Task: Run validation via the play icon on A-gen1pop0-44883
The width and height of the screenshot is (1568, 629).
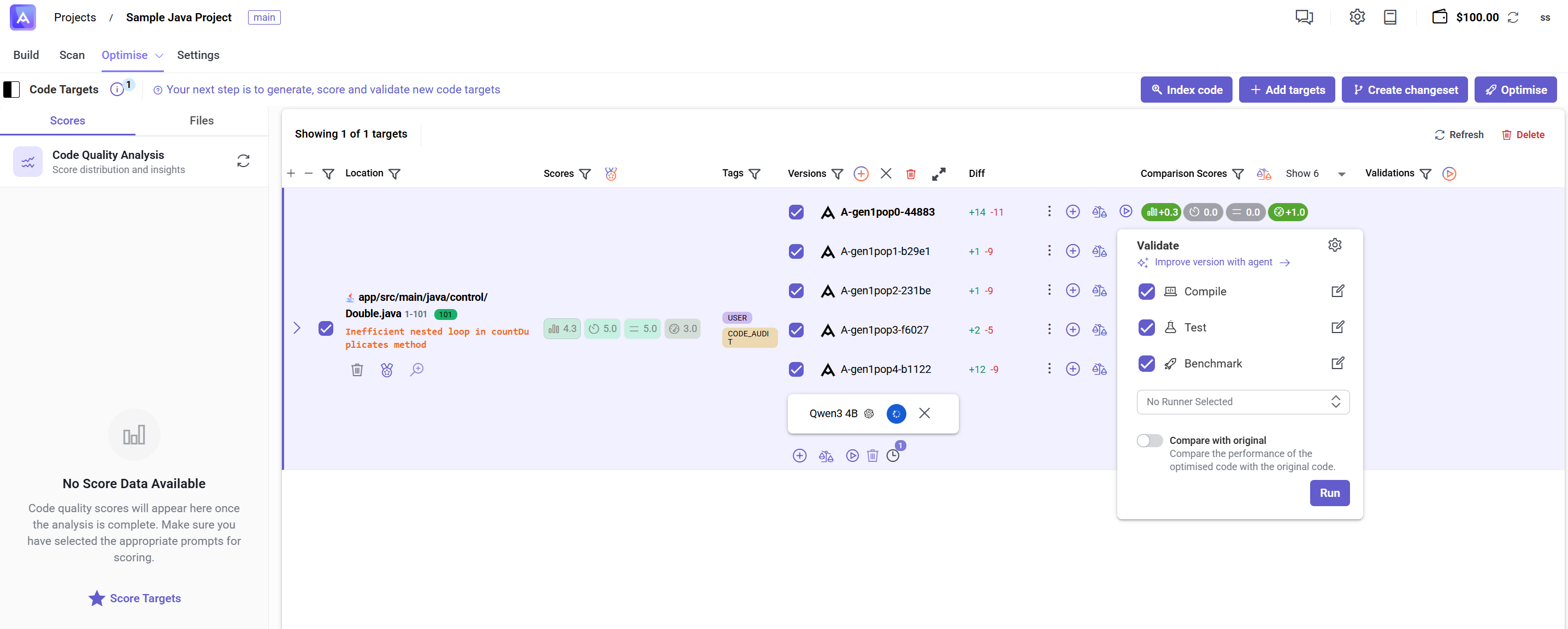Action: click(1125, 212)
